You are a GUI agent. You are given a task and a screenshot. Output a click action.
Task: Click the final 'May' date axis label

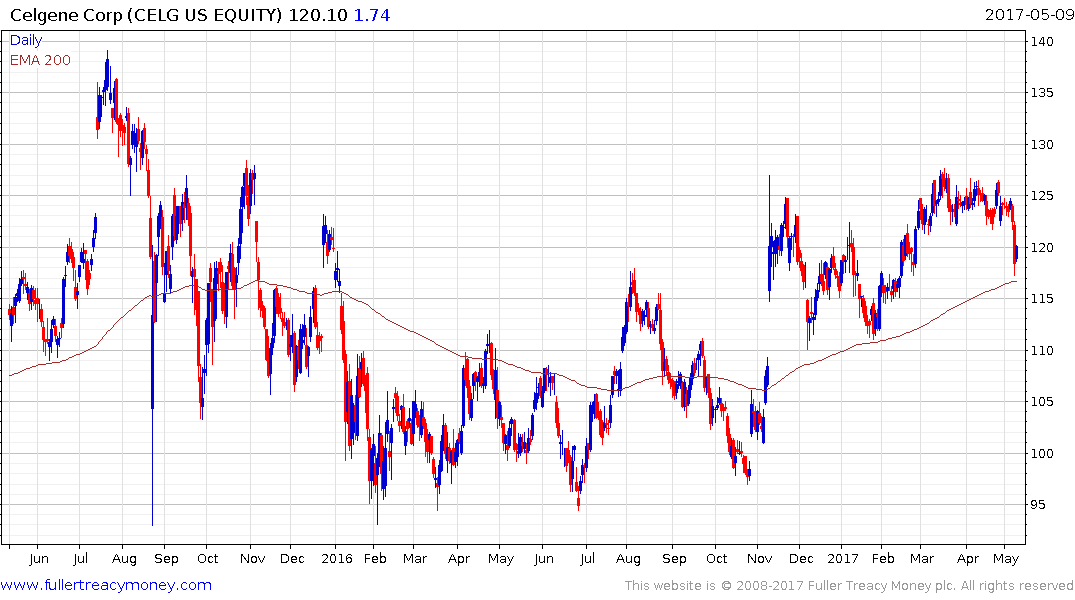point(1006,558)
